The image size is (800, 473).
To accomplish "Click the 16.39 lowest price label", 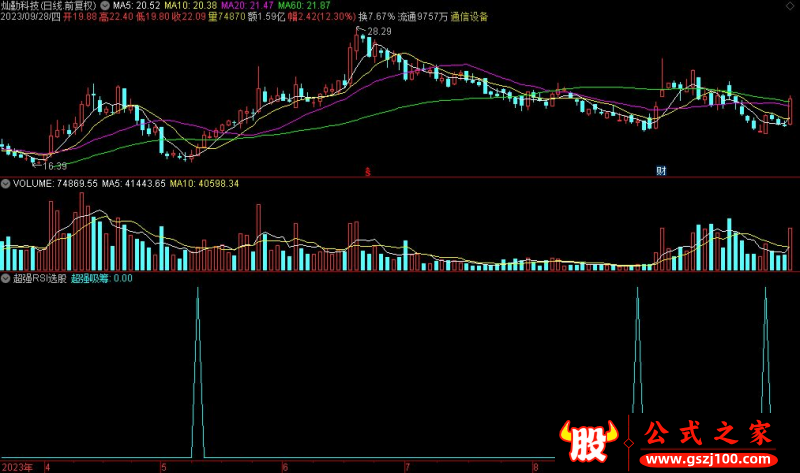I will [55, 166].
